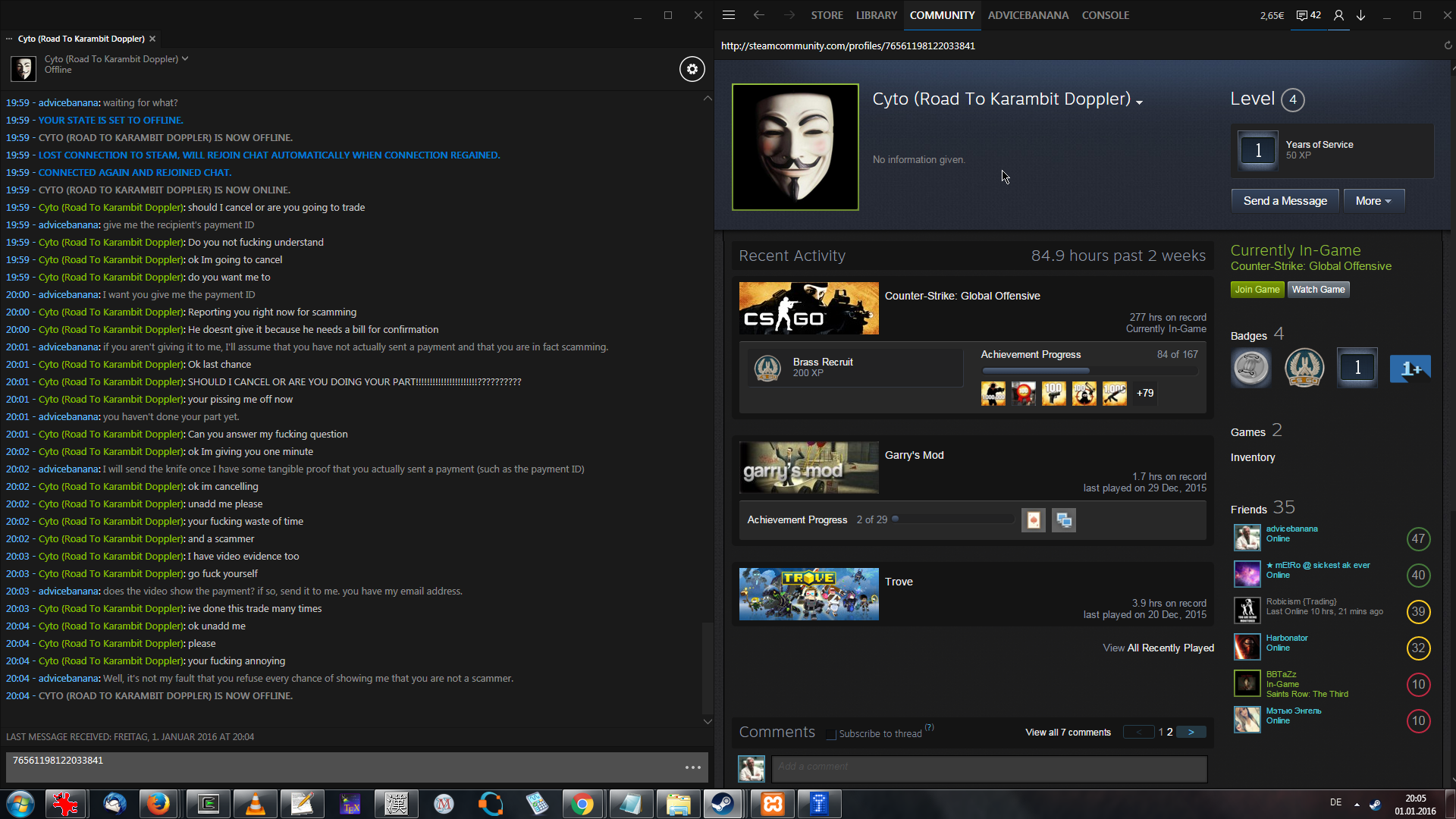1456x819 pixels.
Task: Click the Years of Service badge
Action: tap(1257, 150)
